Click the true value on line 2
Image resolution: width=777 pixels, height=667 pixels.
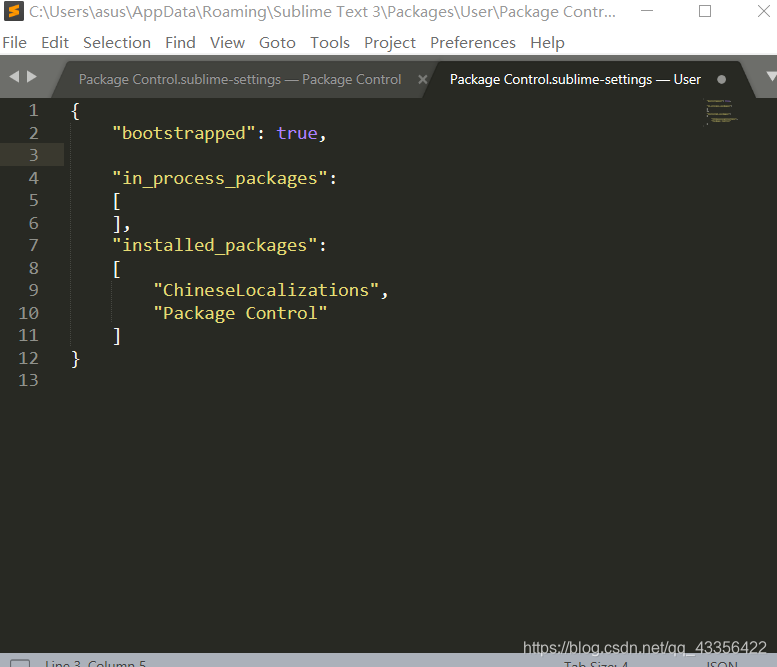[297, 133]
